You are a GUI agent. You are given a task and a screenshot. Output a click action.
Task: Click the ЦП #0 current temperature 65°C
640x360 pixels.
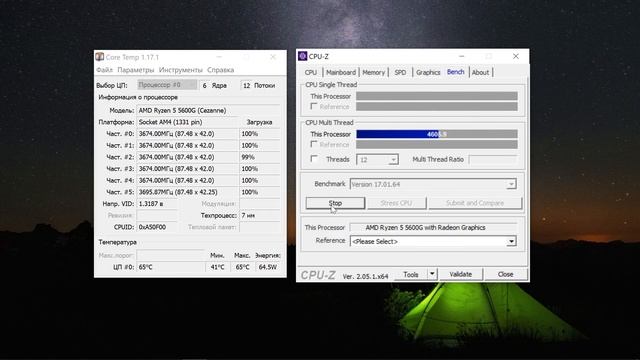pyautogui.click(x=146, y=267)
